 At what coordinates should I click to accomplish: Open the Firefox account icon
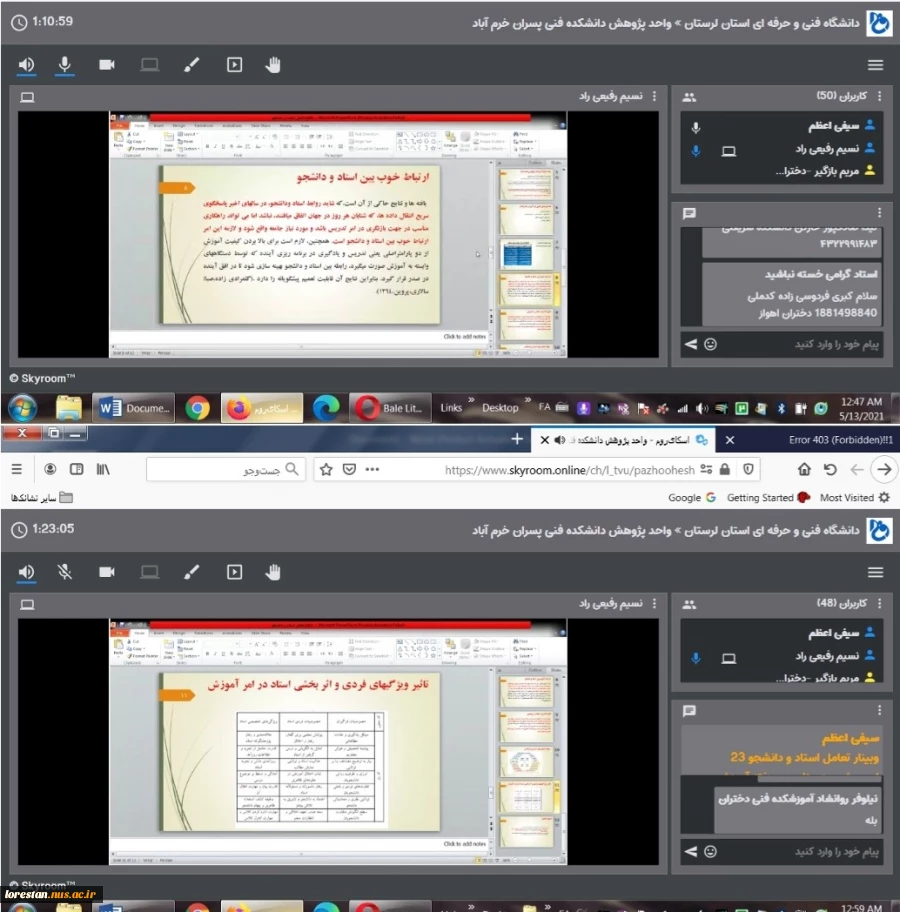point(50,469)
